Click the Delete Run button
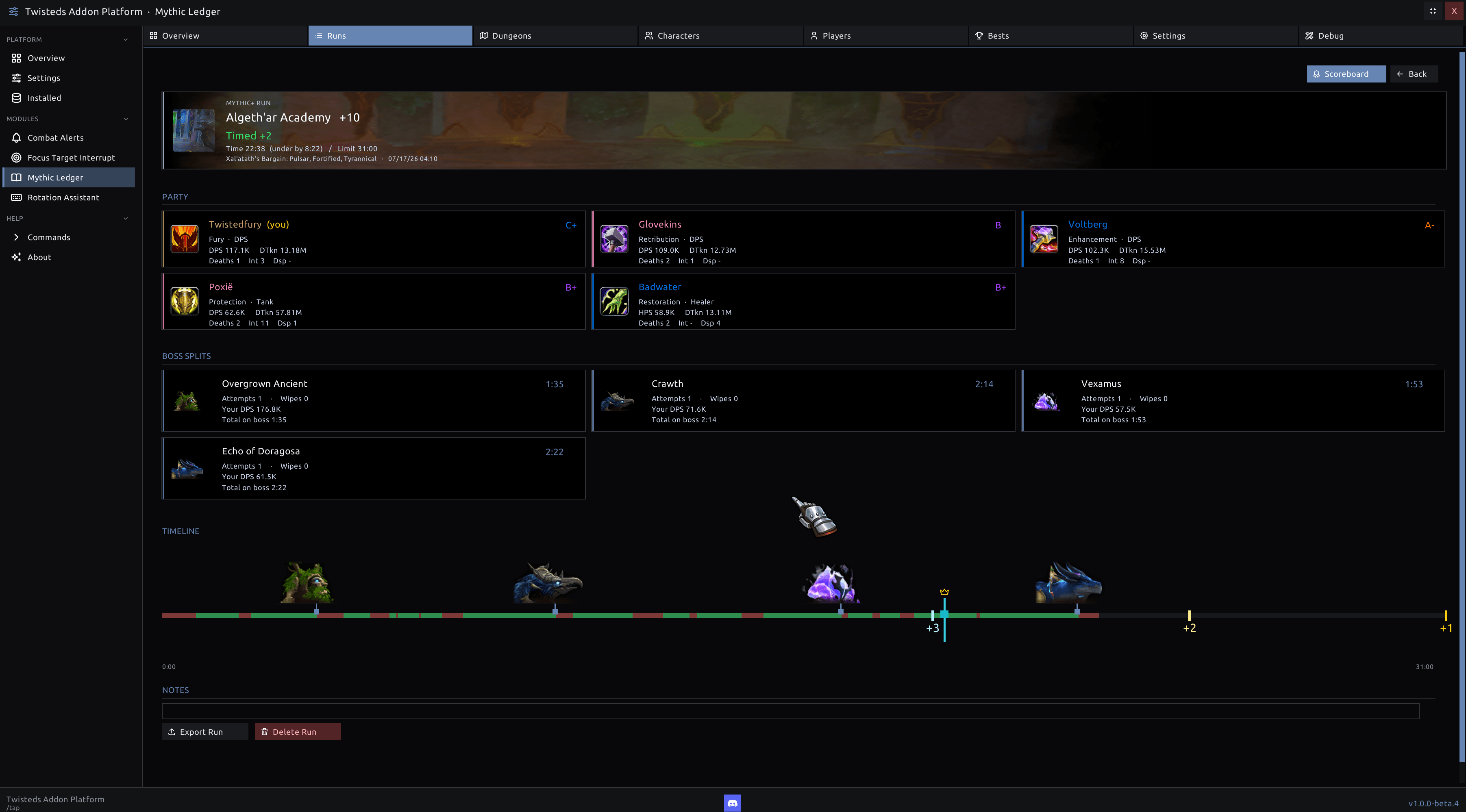 (x=298, y=732)
